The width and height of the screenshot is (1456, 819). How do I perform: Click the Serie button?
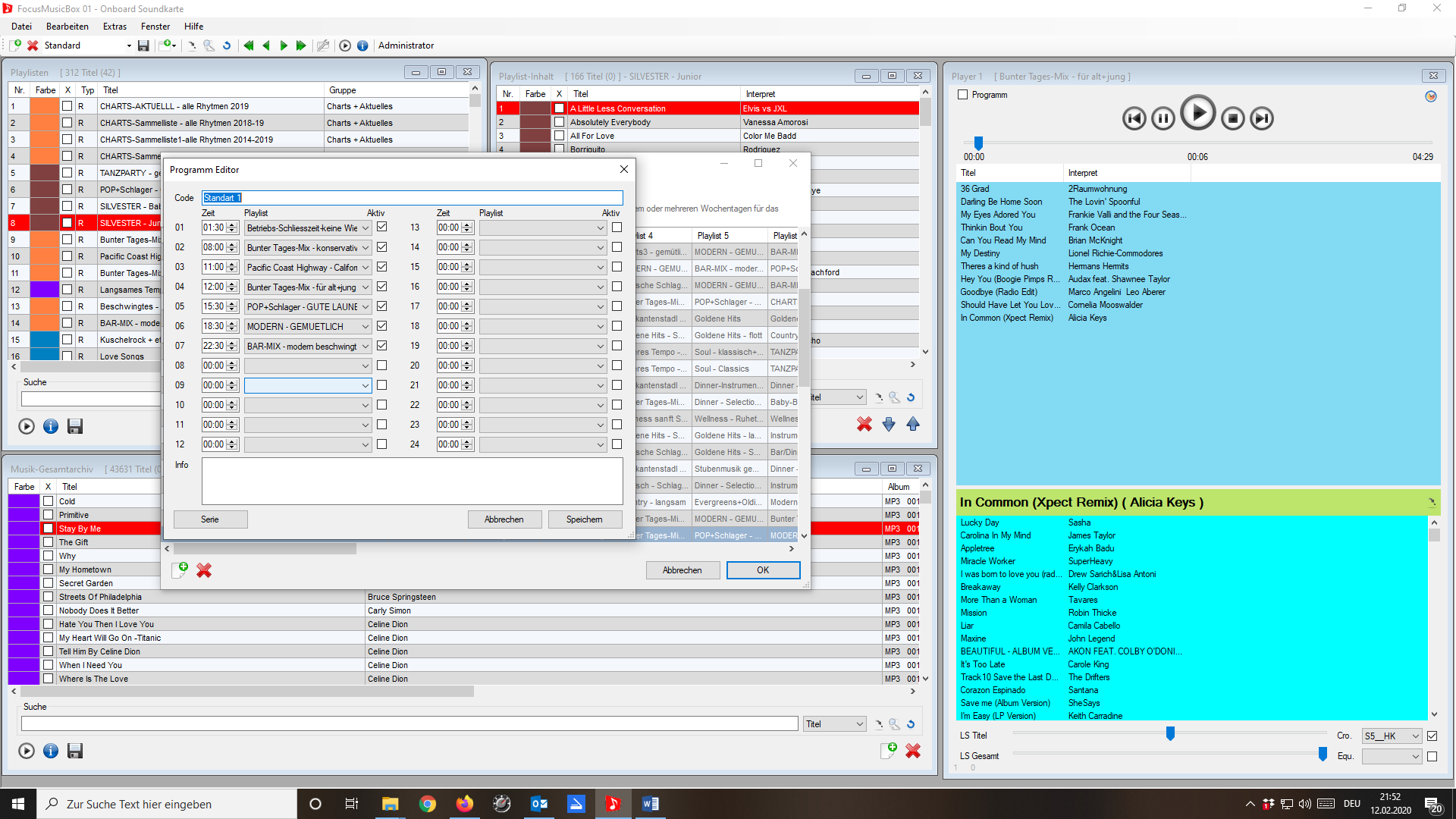[x=210, y=519]
